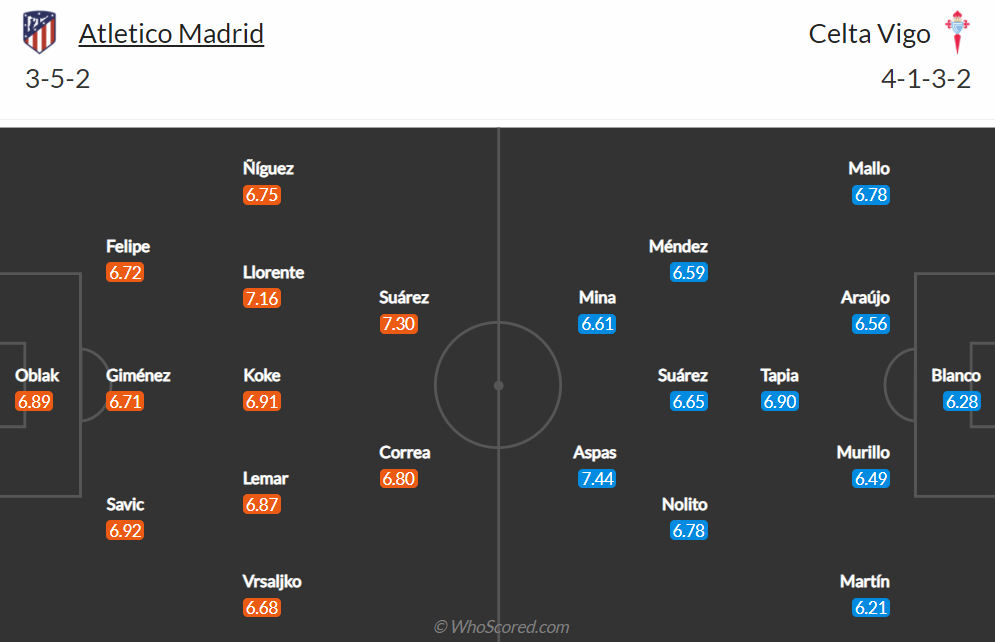Select Suárez's 7.30 rating badge

[x=399, y=324]
